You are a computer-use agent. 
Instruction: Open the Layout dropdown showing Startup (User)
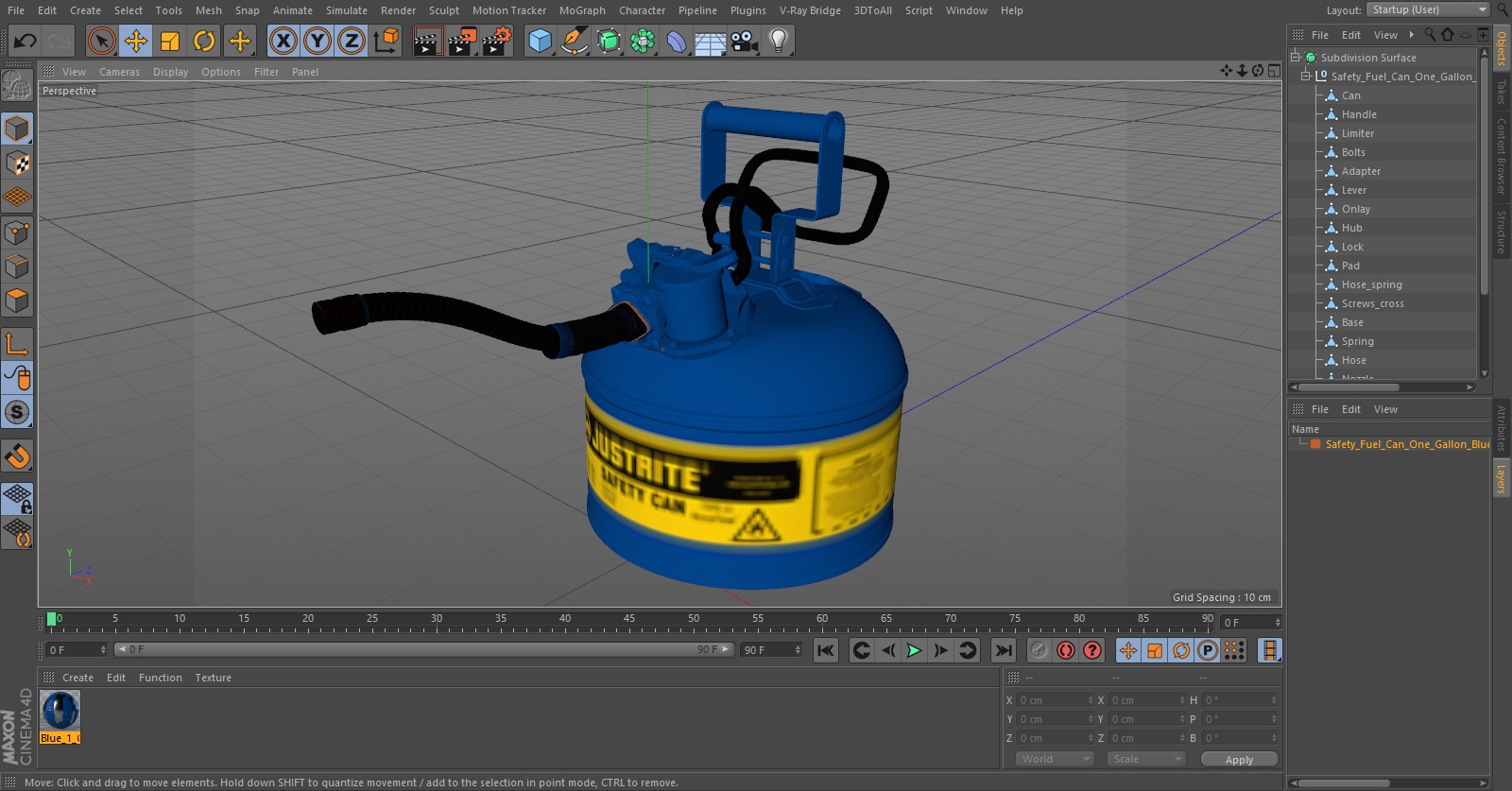[1429, 9]
